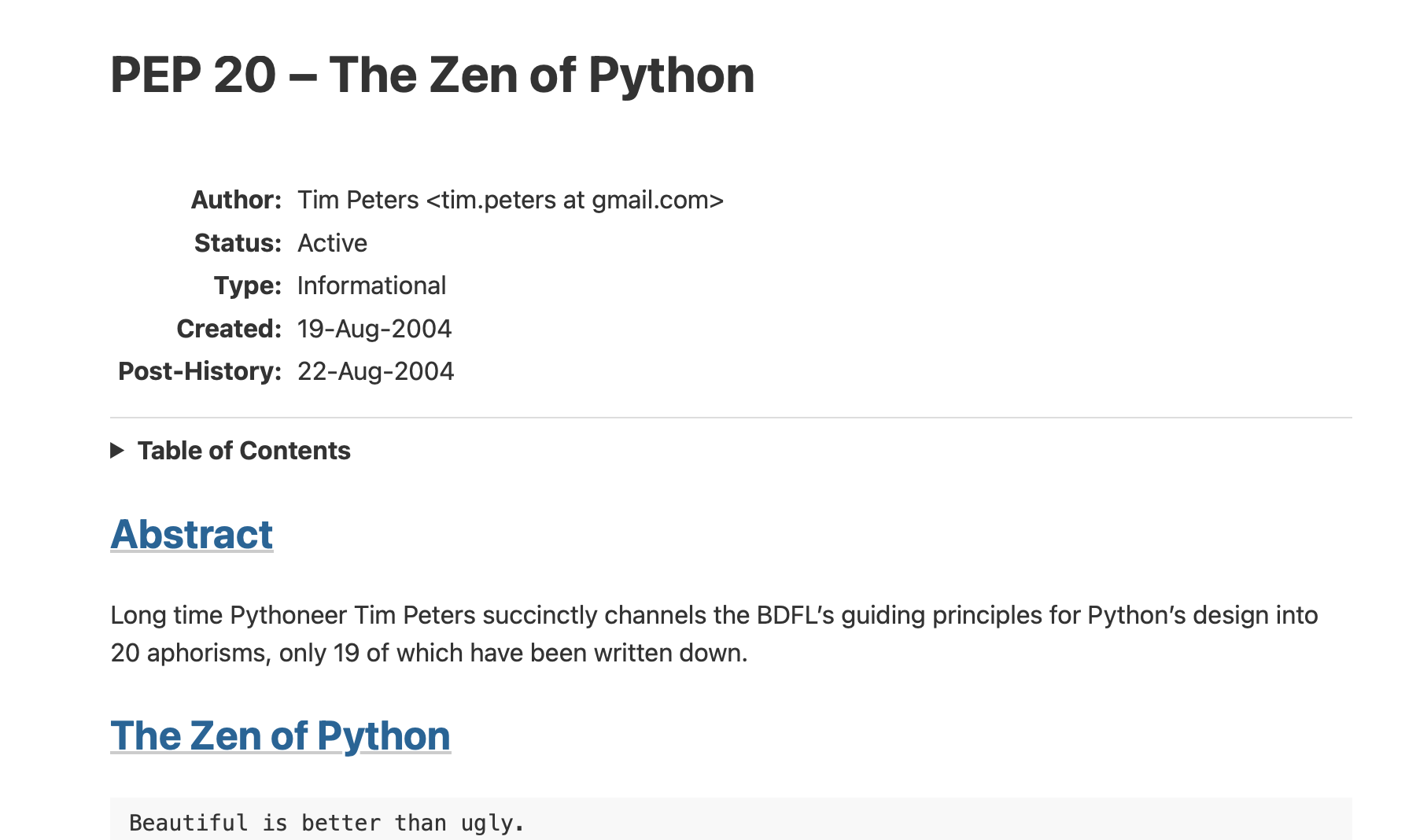
Task: Open The Zen of Python heading link
Action: pos(281,736)
